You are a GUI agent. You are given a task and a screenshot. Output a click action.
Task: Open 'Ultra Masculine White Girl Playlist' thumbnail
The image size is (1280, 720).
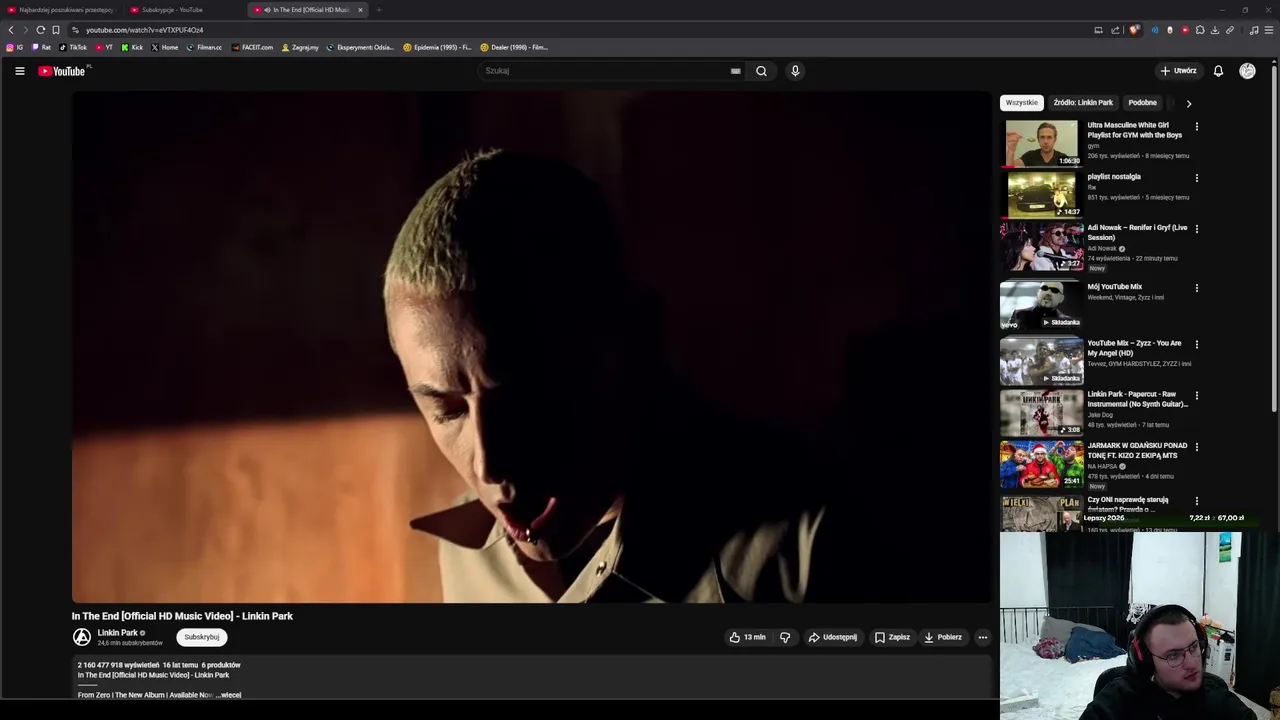(x=1041, y=143)
